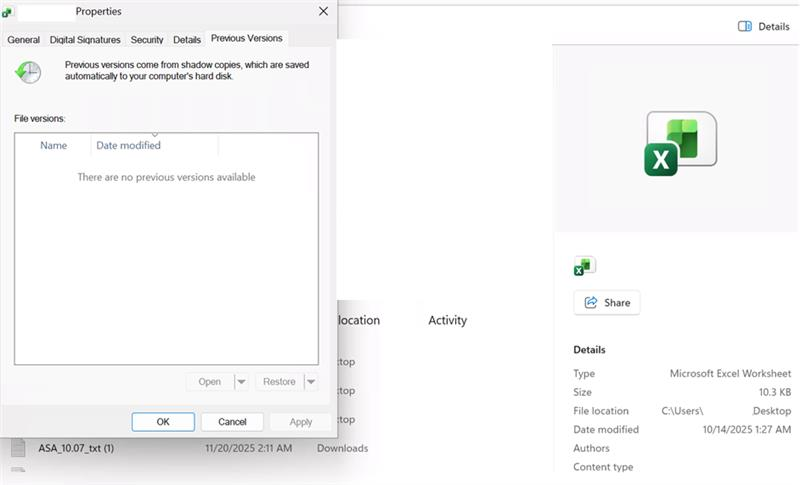Close the Properties dialog

[x=323, y=11]
